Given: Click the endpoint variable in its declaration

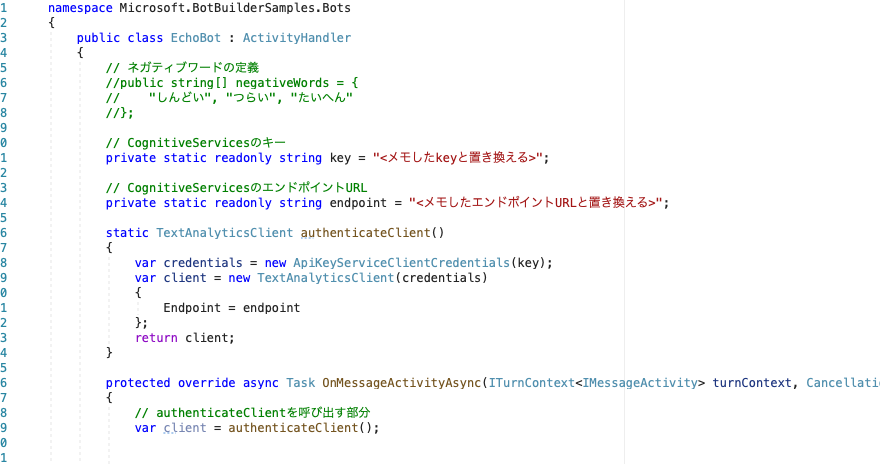Looking at the screenshot, I should coord(358,203).
